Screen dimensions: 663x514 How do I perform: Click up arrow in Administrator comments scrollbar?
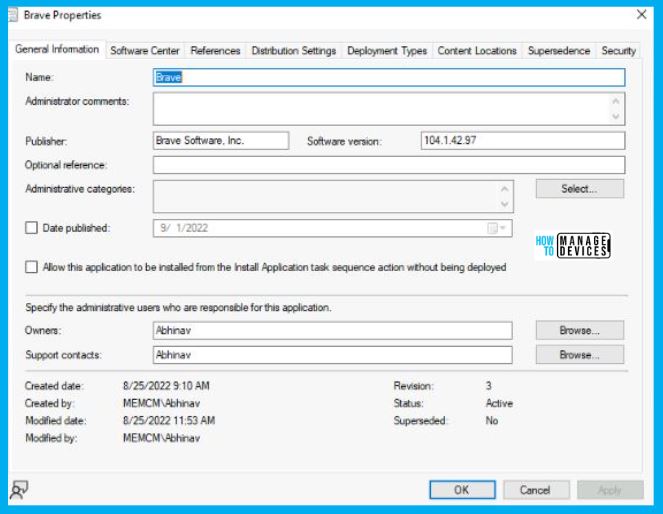coord(616,101)
